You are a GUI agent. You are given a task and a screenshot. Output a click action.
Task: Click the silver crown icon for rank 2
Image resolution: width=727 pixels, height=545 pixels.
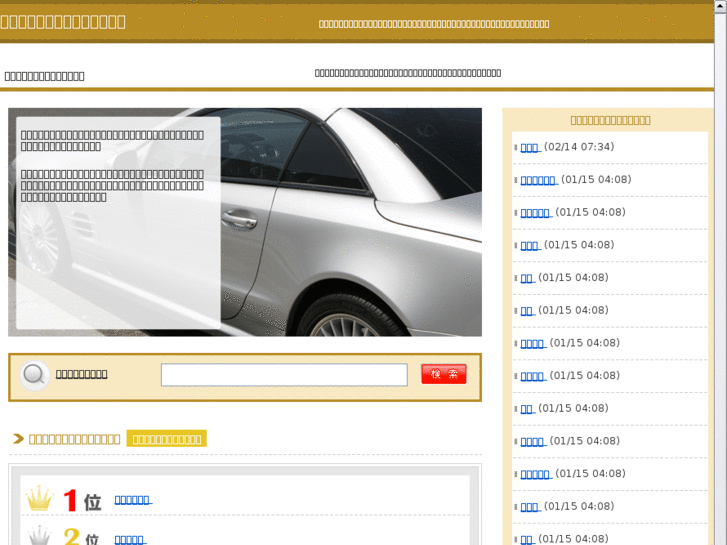39,537
